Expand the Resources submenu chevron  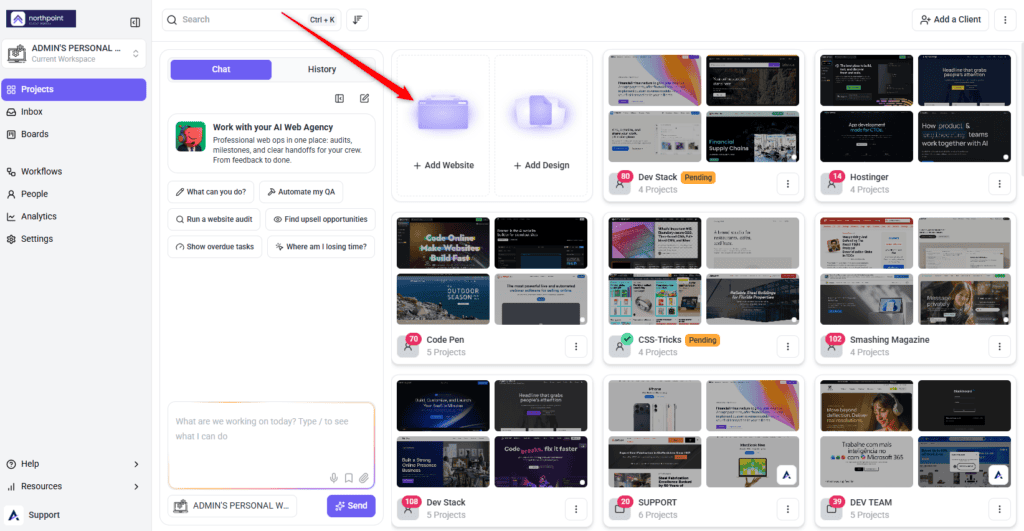[x=136, y=487]
